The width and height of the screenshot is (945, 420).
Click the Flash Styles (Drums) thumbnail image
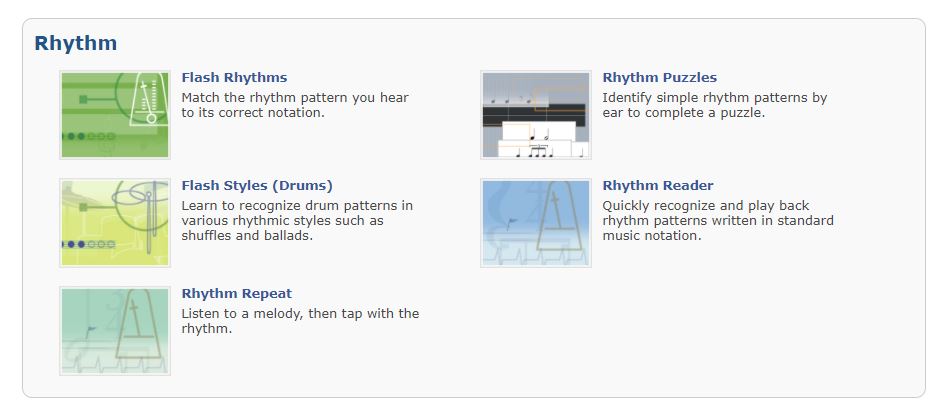(114, 223)
